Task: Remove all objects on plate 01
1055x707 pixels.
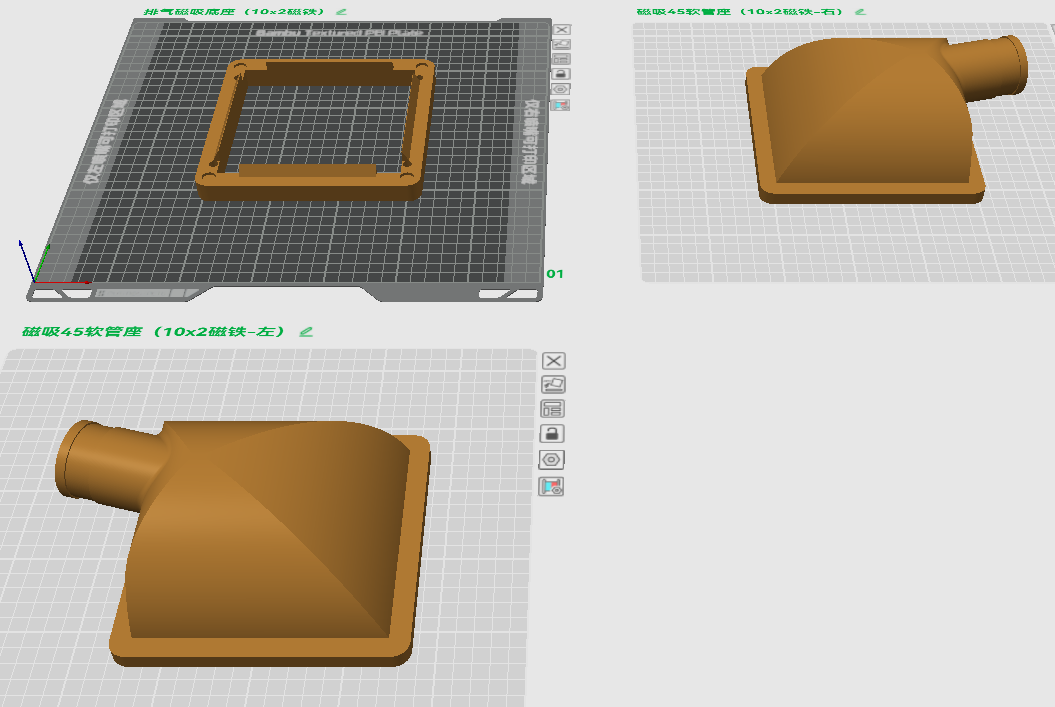Action: coord(562,30)
